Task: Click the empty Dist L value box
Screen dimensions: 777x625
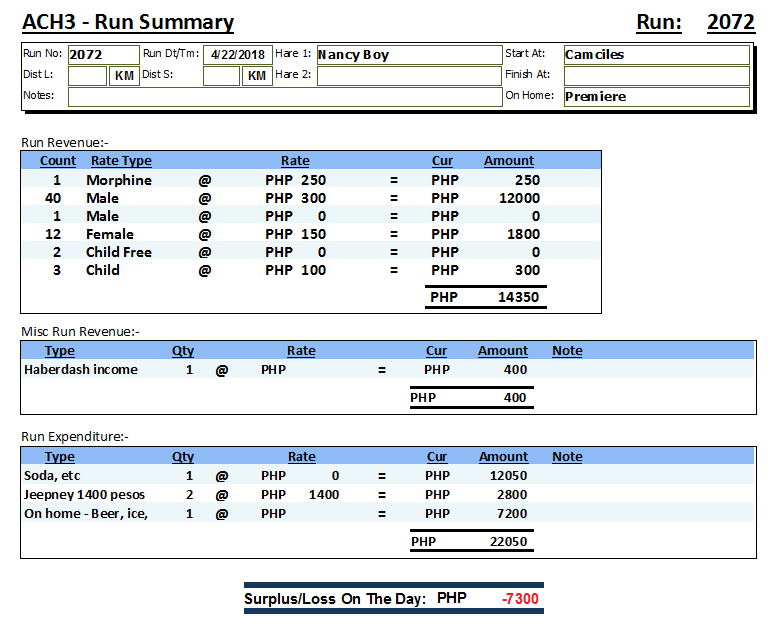Action: point(87,76)
